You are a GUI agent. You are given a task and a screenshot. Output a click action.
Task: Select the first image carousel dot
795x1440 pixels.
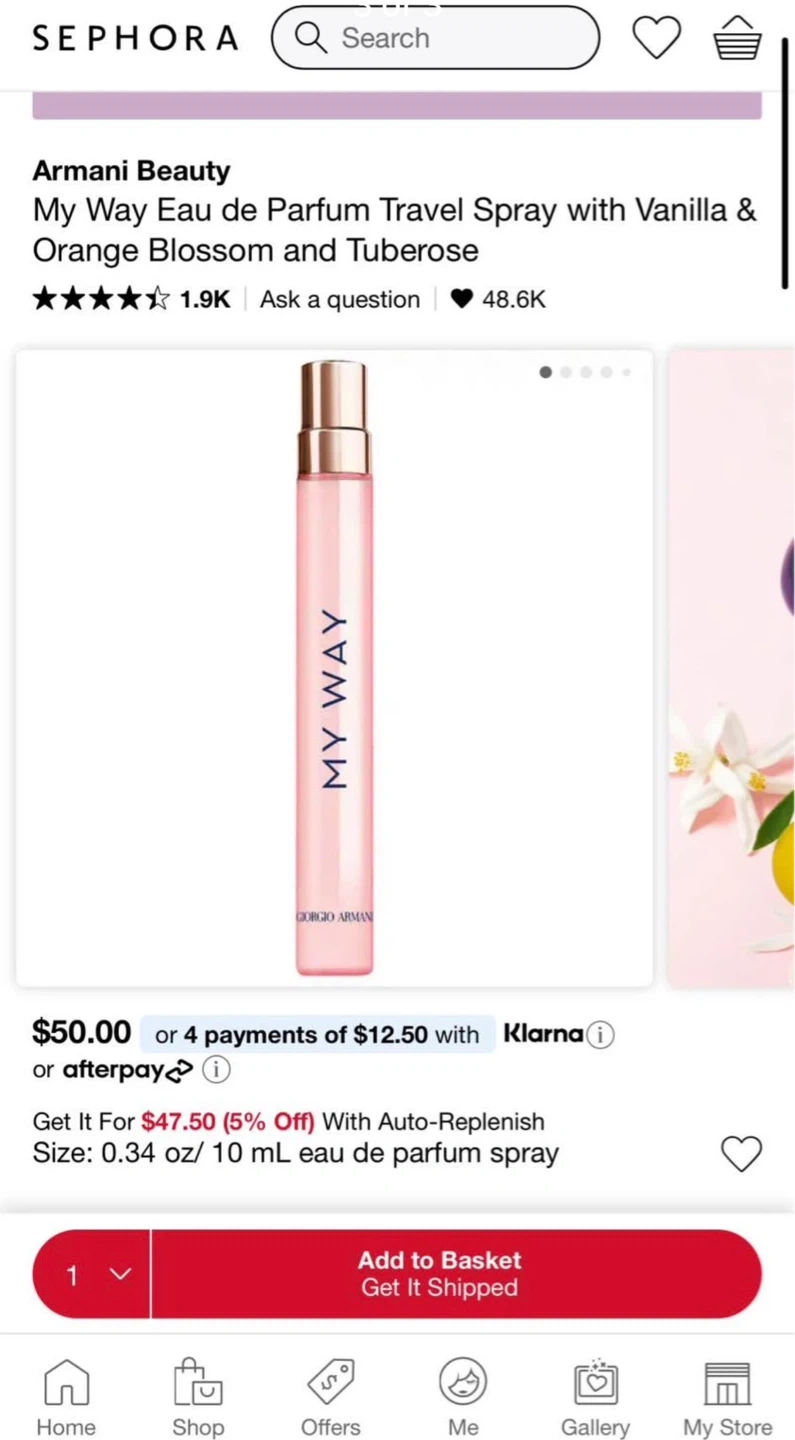pyautogui.click(x=545, y=372)
